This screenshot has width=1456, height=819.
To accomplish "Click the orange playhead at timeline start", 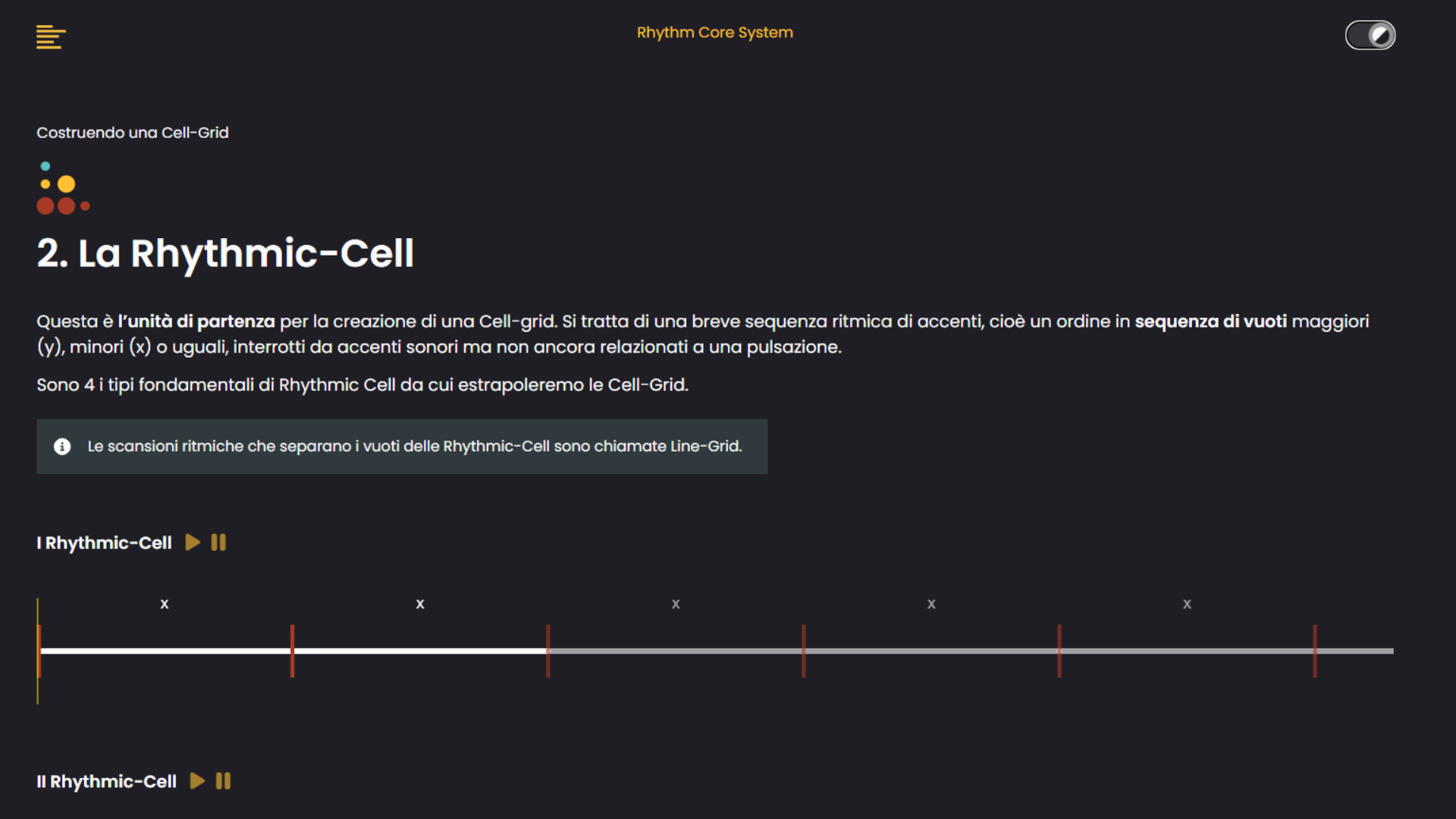I will tap(39, 651).
